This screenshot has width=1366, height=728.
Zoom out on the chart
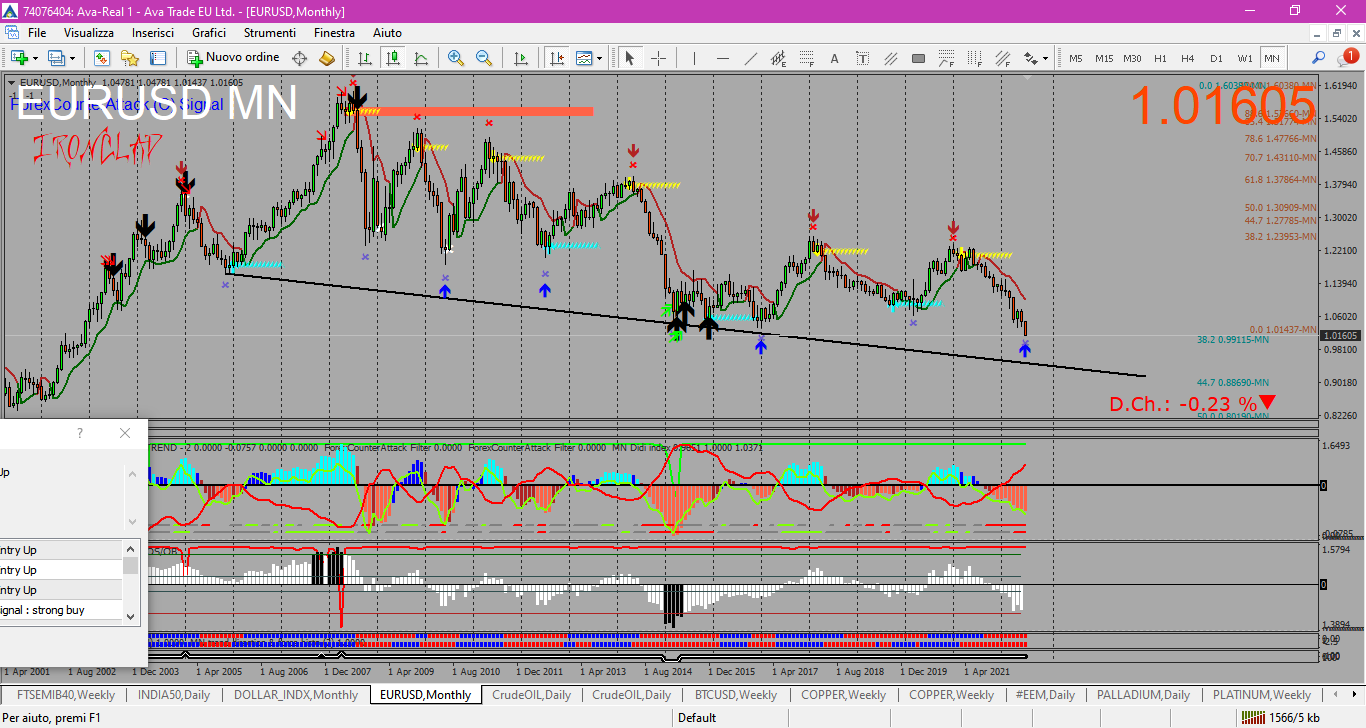coord(484,58)
